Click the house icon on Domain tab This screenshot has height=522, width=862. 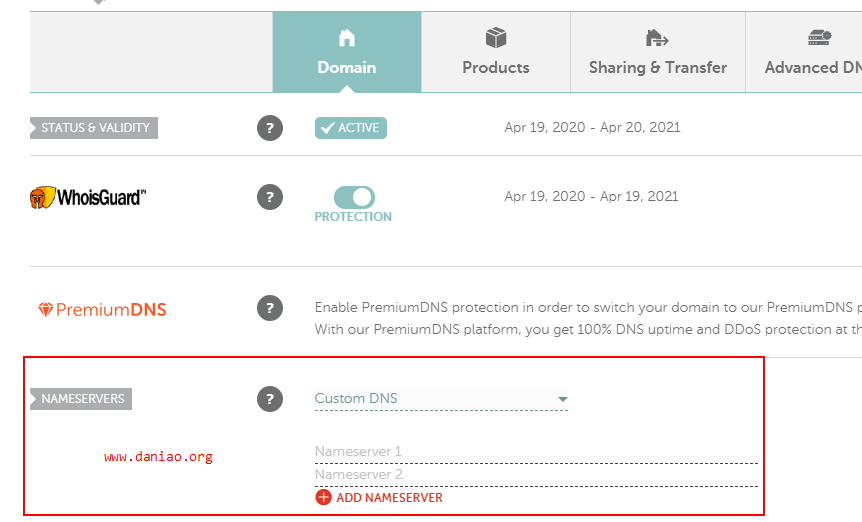point(347,38)
